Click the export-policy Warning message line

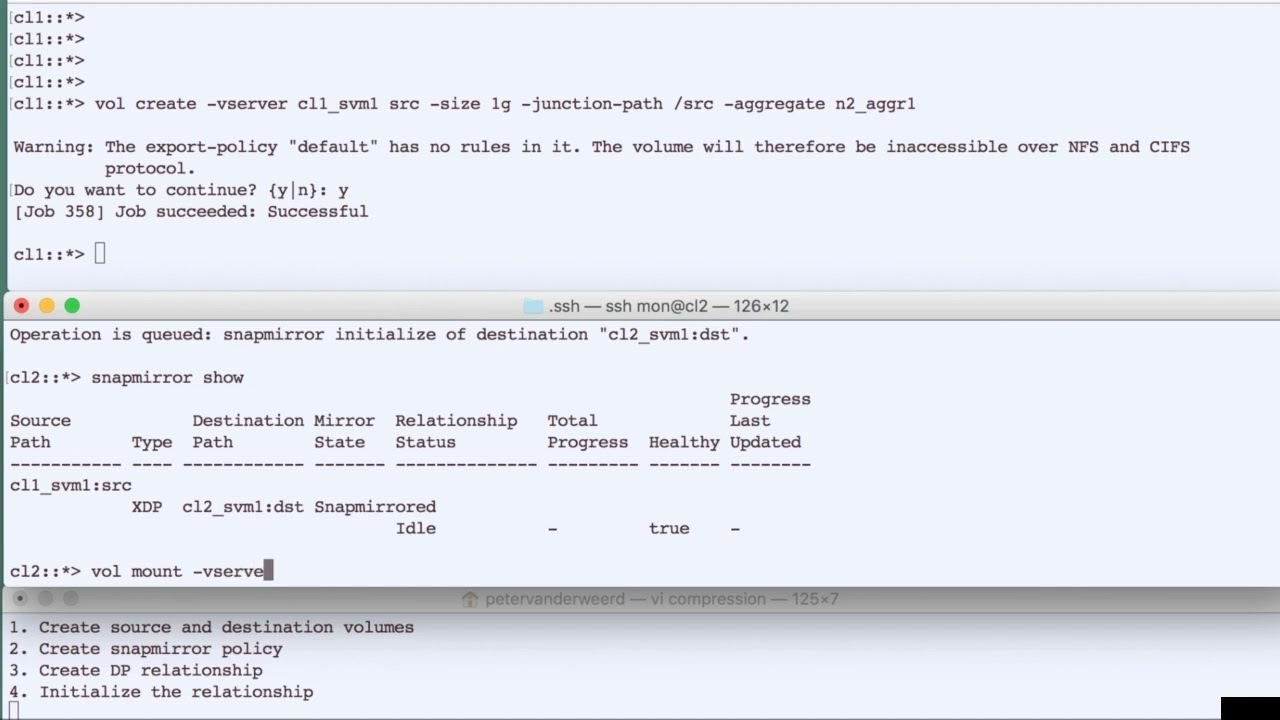[601, 157]
